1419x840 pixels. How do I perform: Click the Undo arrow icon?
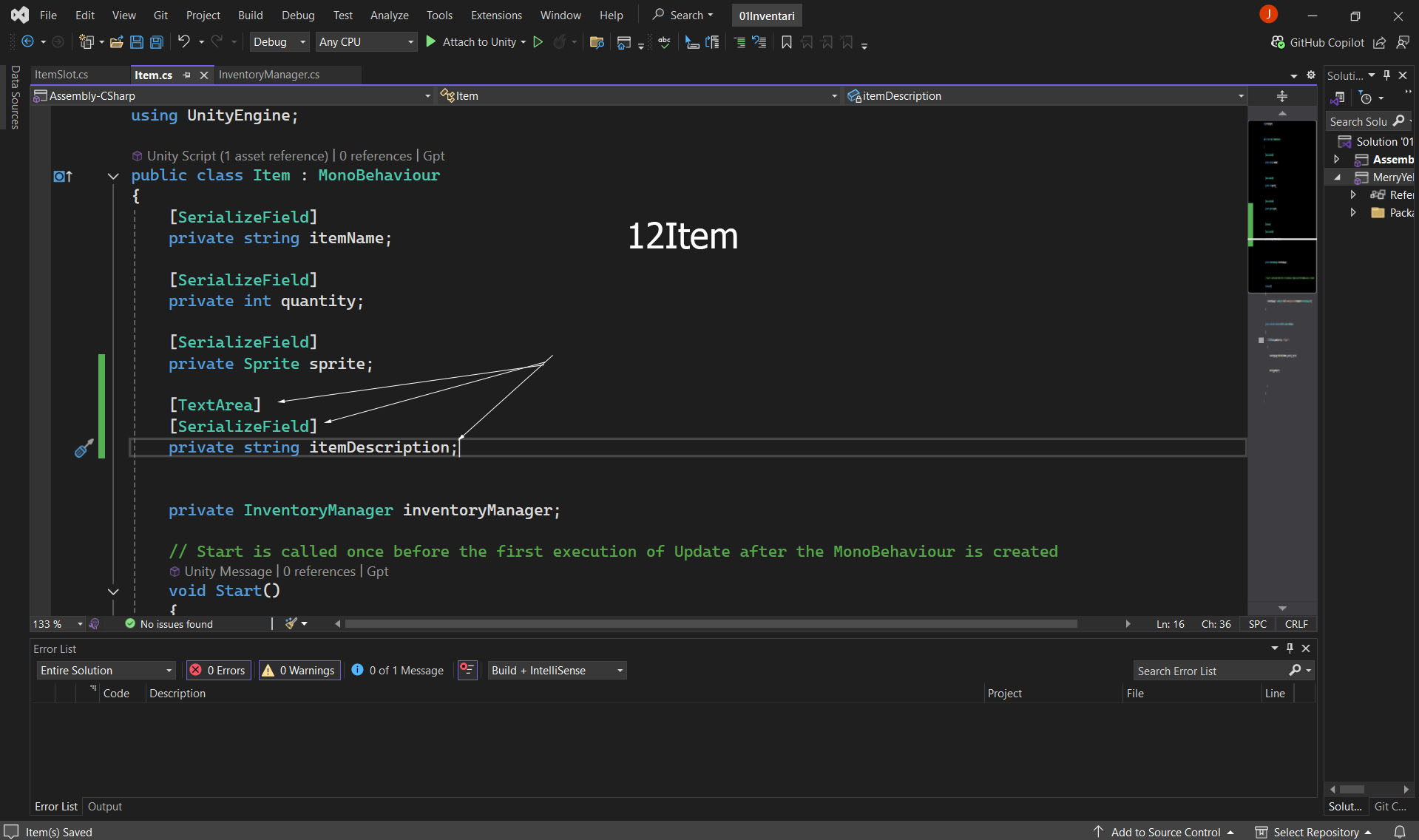183,42
